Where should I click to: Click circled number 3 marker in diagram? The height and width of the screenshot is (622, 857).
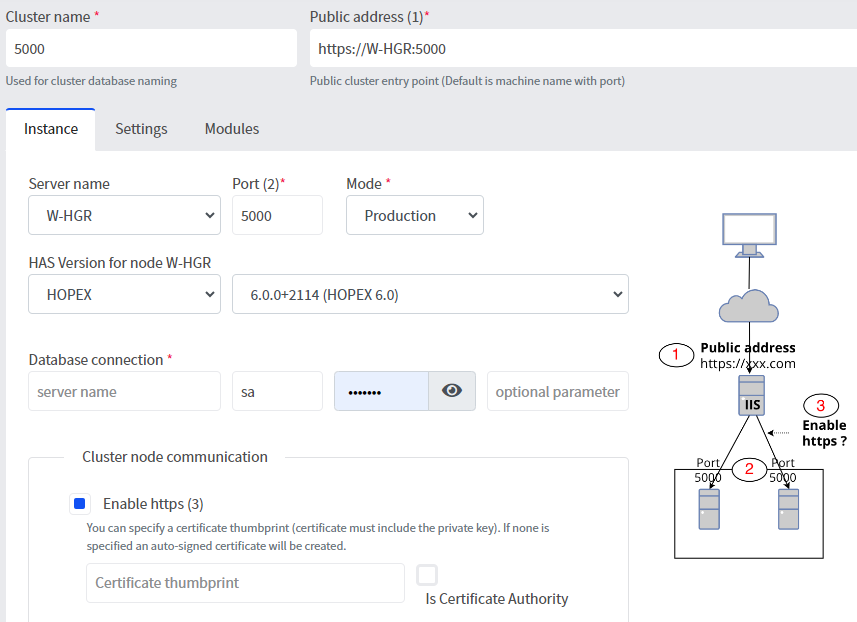821,405
